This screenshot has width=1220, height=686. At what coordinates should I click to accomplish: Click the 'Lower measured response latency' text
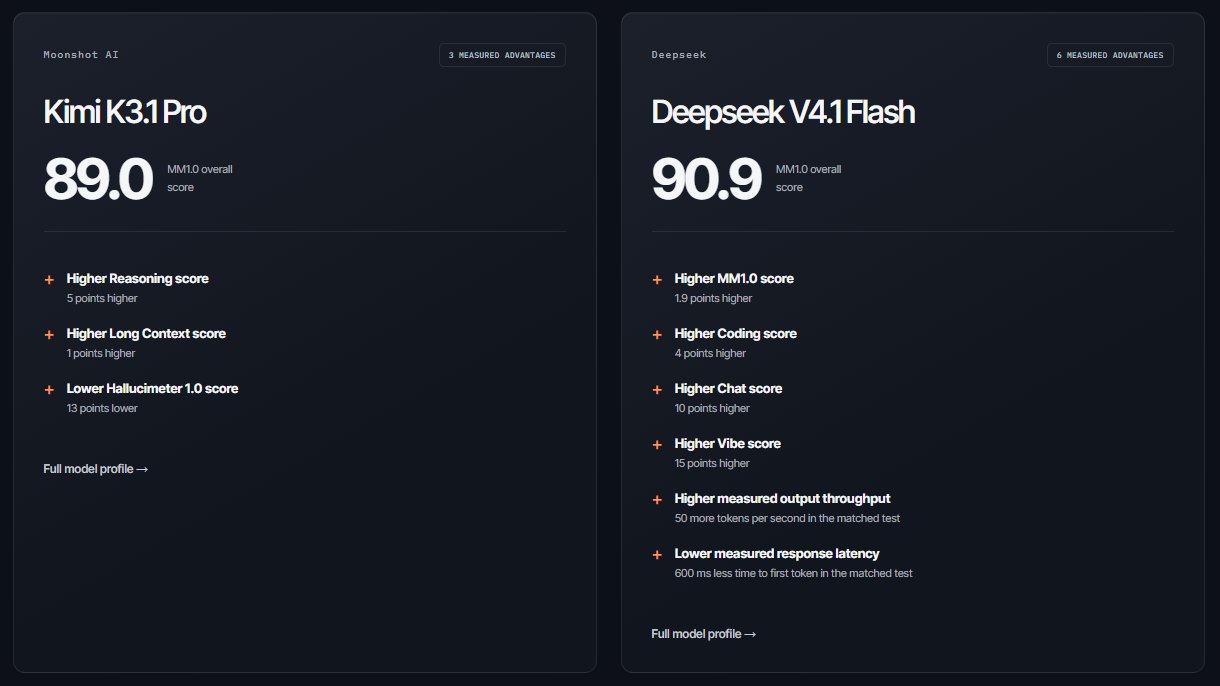point(777,554)
